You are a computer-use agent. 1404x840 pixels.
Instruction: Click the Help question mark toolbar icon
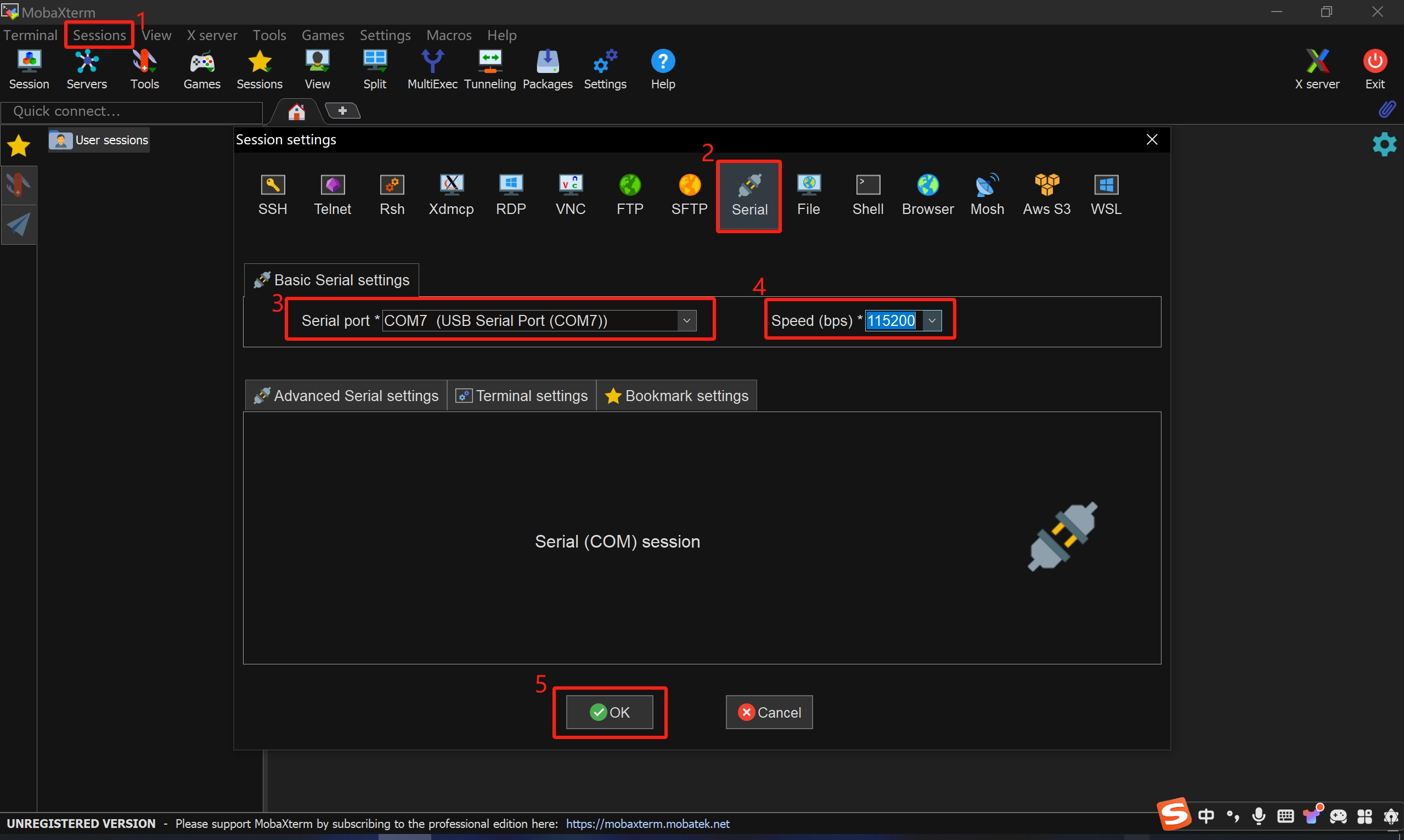tap(663, 70)
